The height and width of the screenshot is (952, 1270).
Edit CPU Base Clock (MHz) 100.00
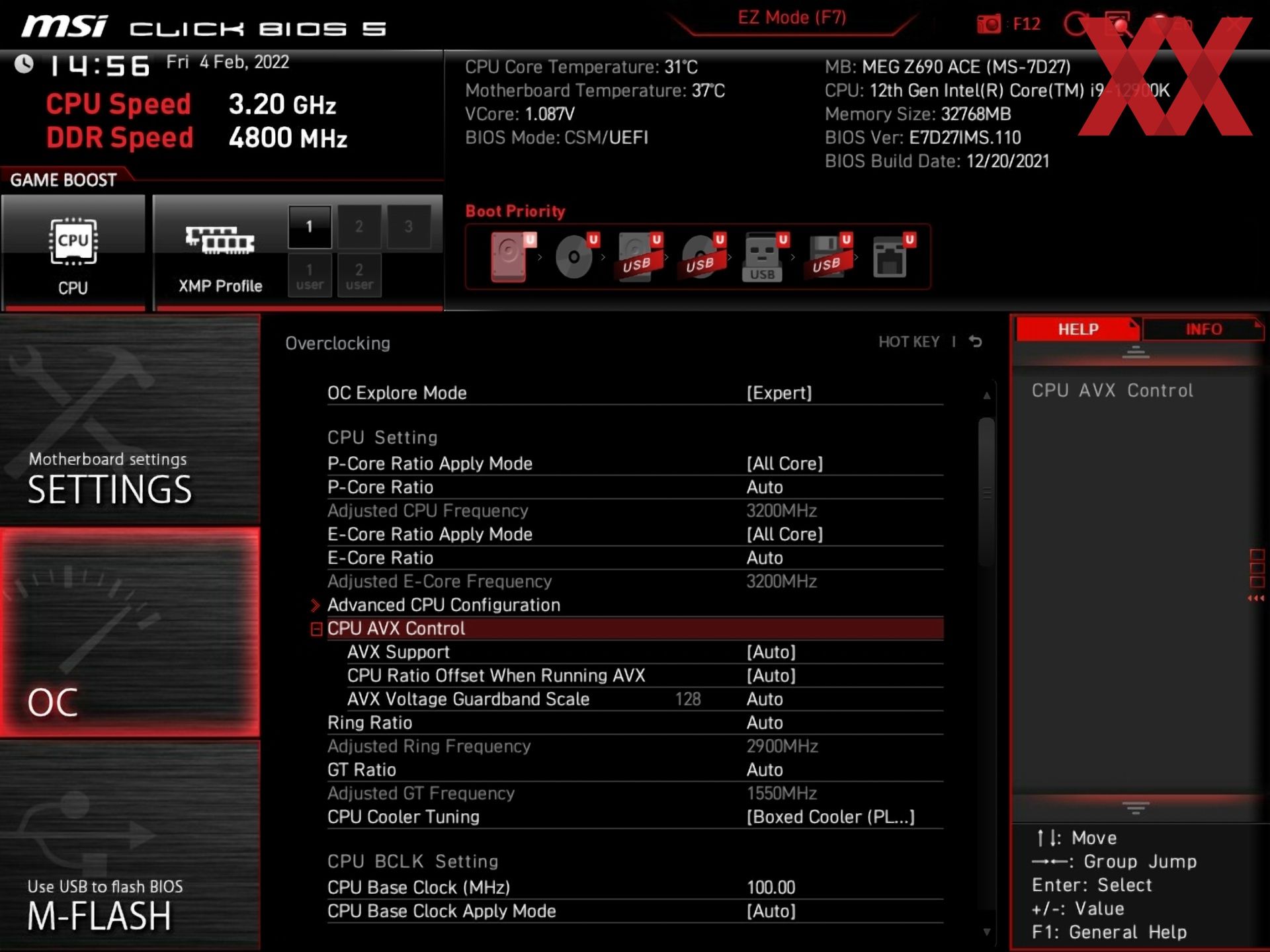[635, 888]
